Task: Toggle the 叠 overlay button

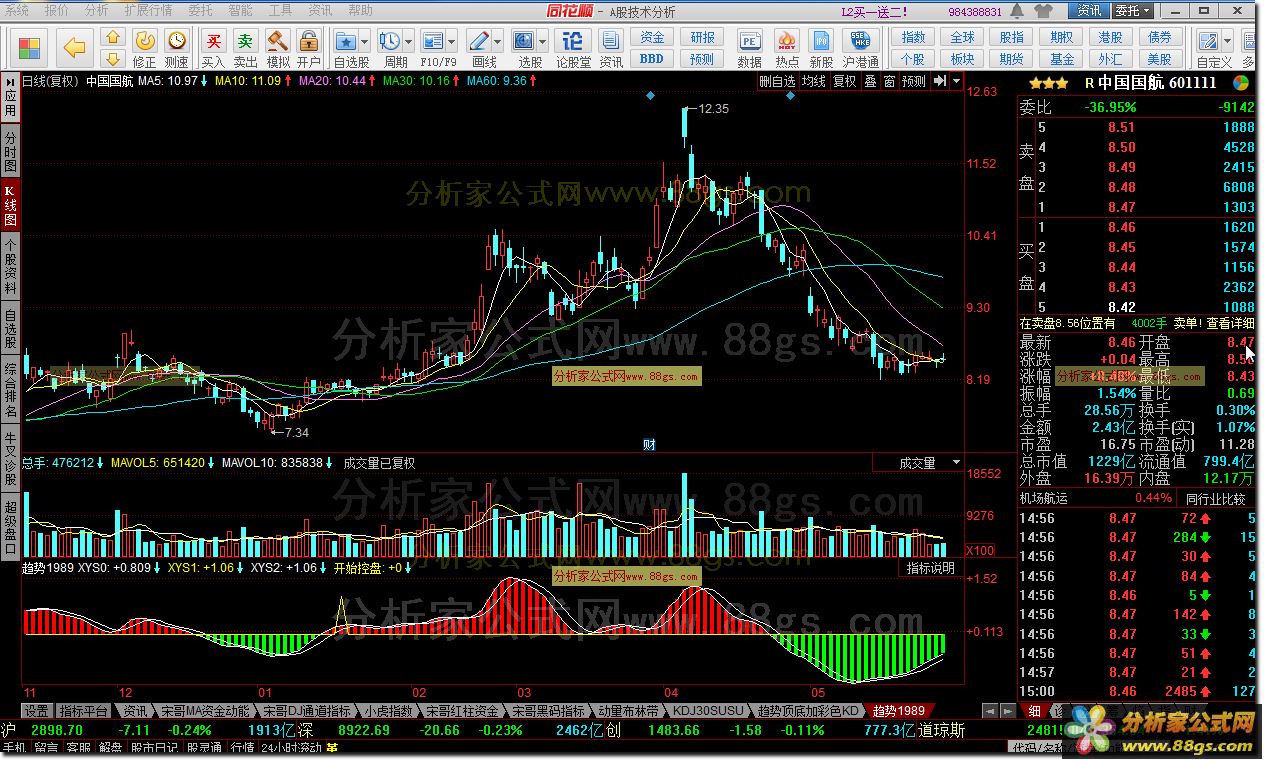Action: [871, 81]
